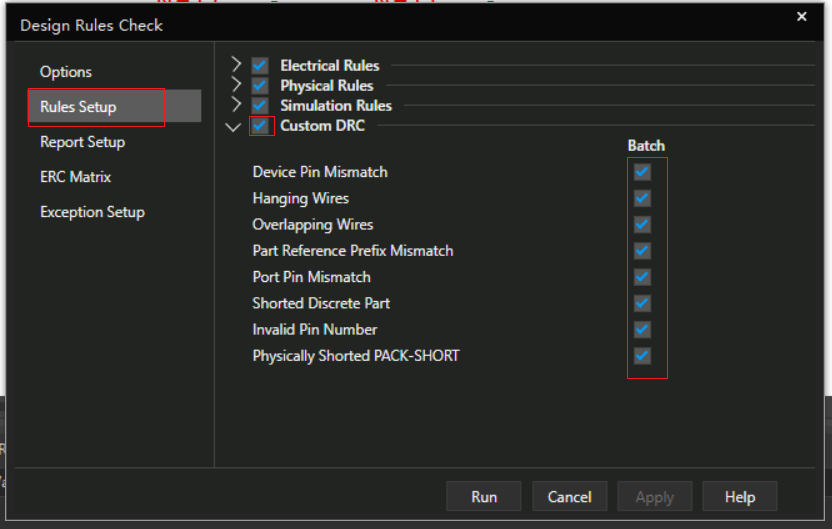Select the Overlapping Wires rule text
The height and width of the screenshot is (529, 832).
[x=313, y=224]
